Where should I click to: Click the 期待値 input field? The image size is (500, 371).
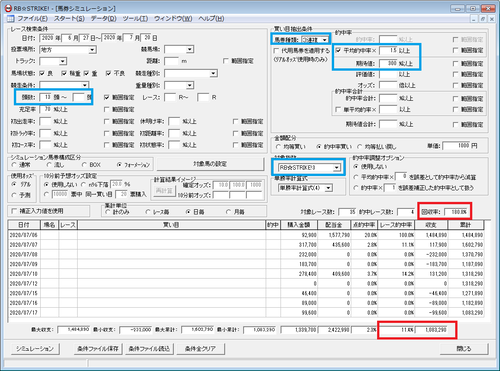point(388,63)
